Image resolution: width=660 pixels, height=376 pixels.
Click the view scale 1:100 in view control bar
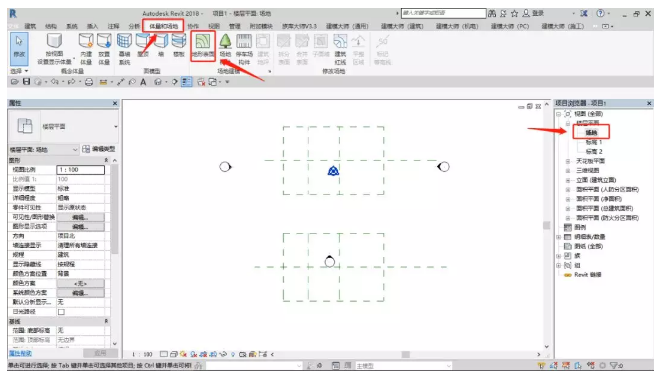pyautogui.click(x=142, y=355)
